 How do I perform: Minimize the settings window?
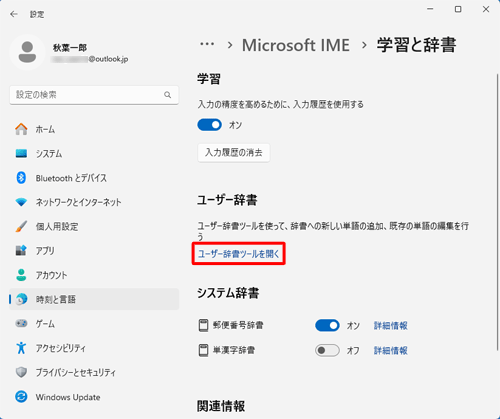tap(430, 9)
